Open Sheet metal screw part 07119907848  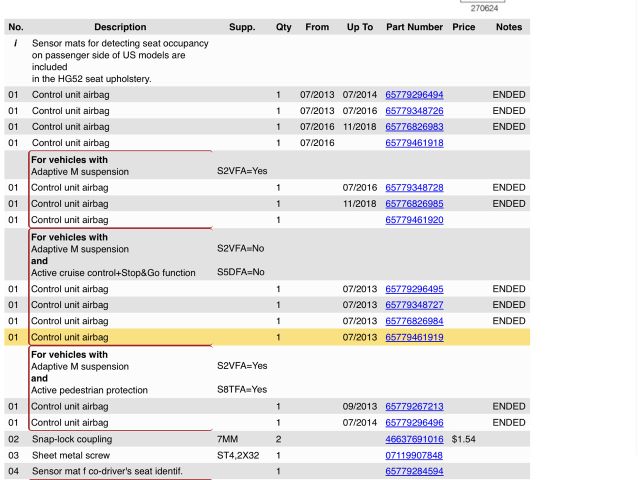point(414,455)
